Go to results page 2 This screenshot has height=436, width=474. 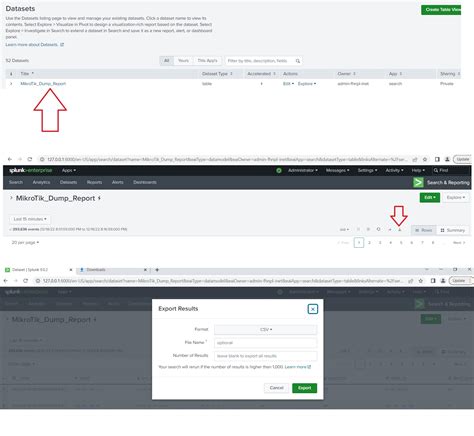coord(369,243)
